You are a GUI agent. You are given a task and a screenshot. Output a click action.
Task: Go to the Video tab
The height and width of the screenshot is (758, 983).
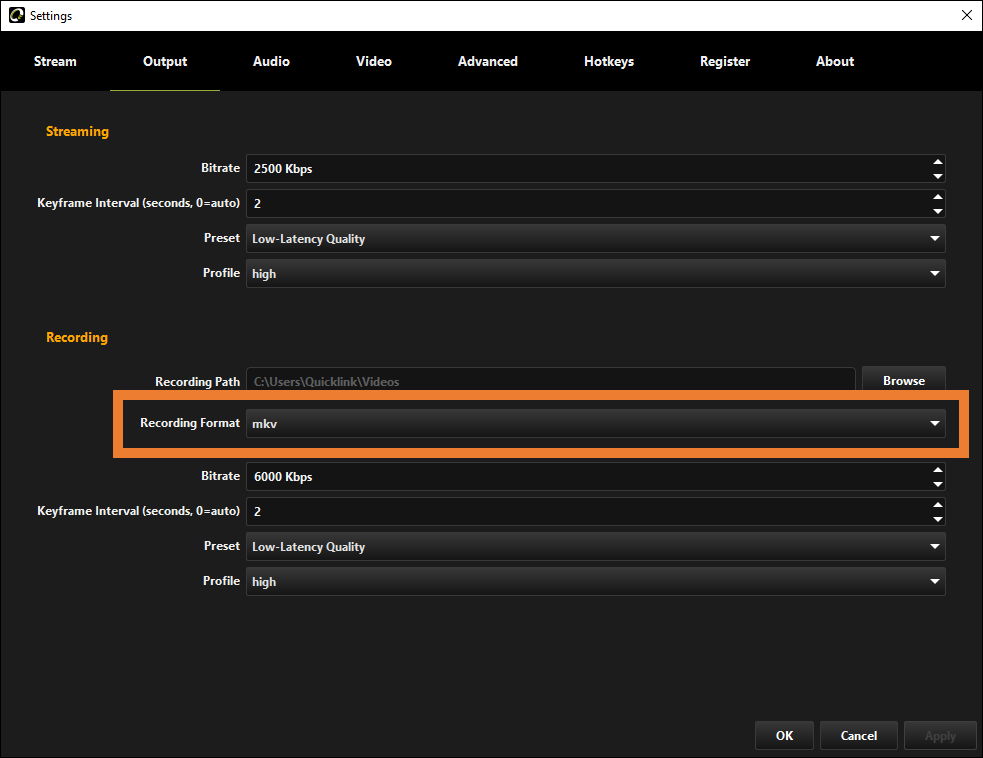374,61
